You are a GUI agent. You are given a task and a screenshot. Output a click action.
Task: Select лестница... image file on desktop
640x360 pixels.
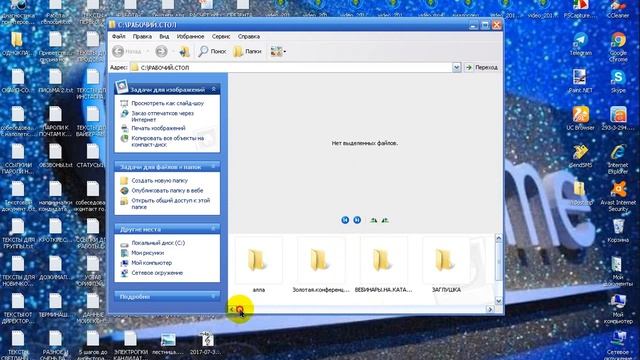click(x=168, y=343)
